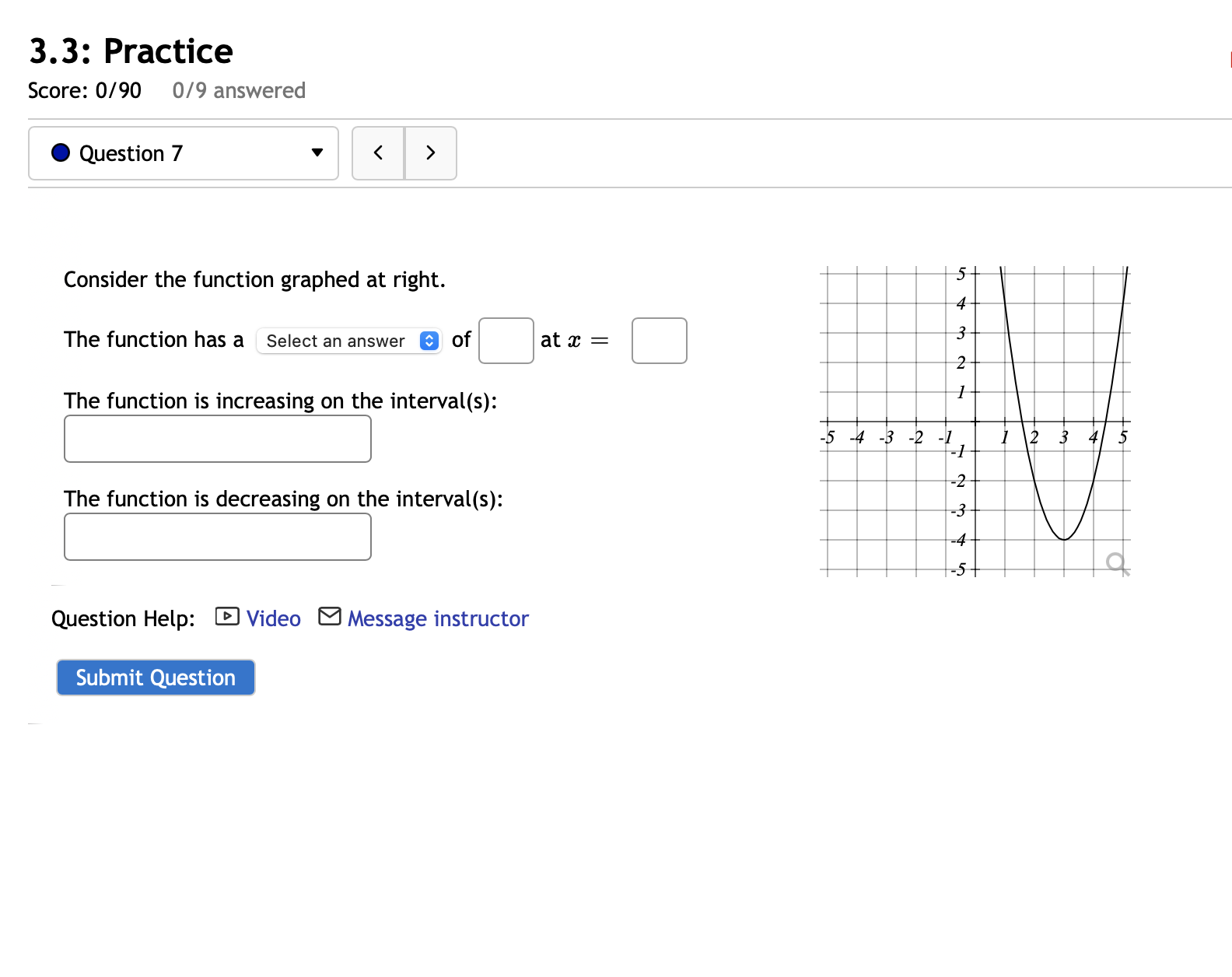Image resolution: width=1232 pixels, height=977 pixels.
Task: Click the stepper arrows on Select an answer
Action: 428,341
